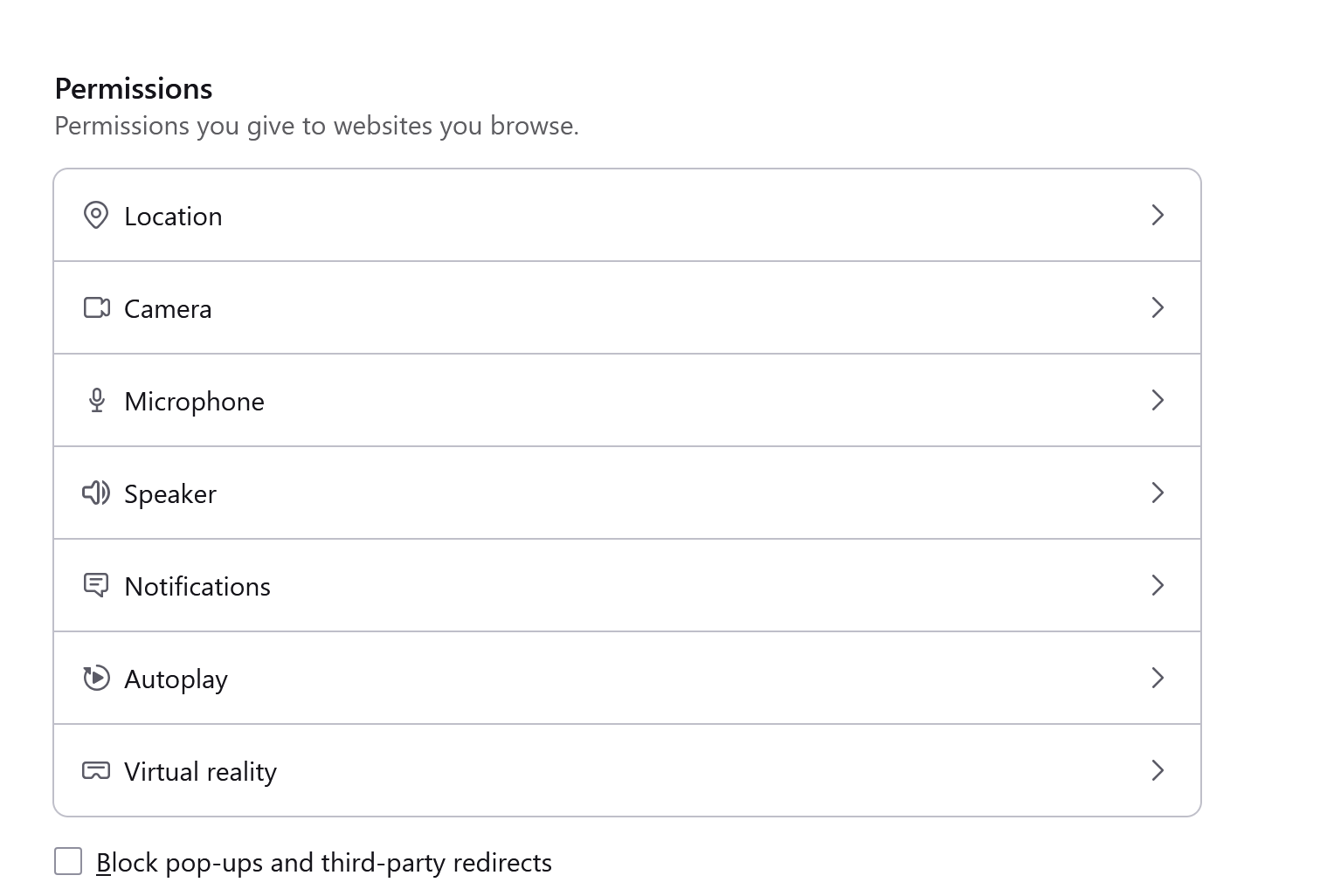Click the Location pin icon

95,215
